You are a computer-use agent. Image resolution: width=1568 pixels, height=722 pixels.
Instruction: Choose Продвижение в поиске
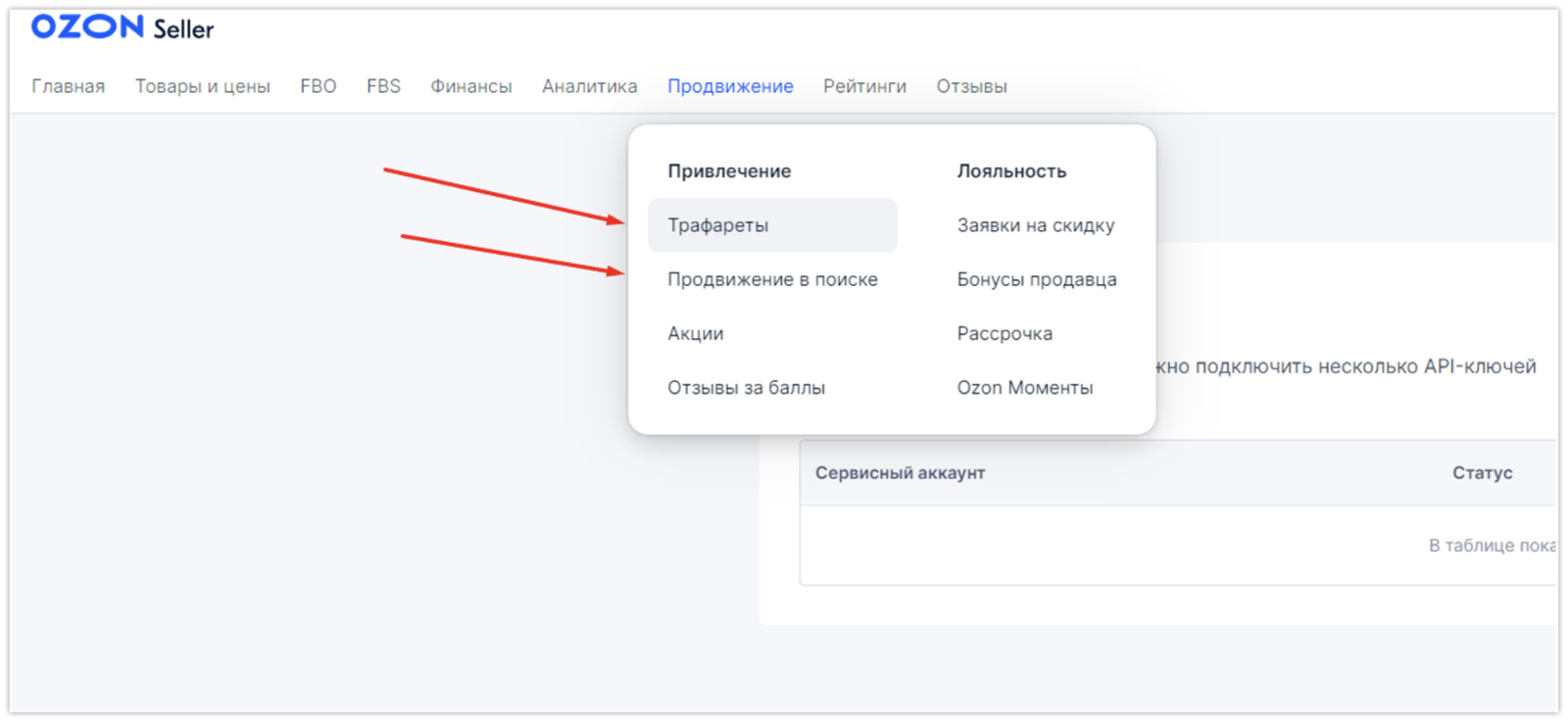pos(772,279)
